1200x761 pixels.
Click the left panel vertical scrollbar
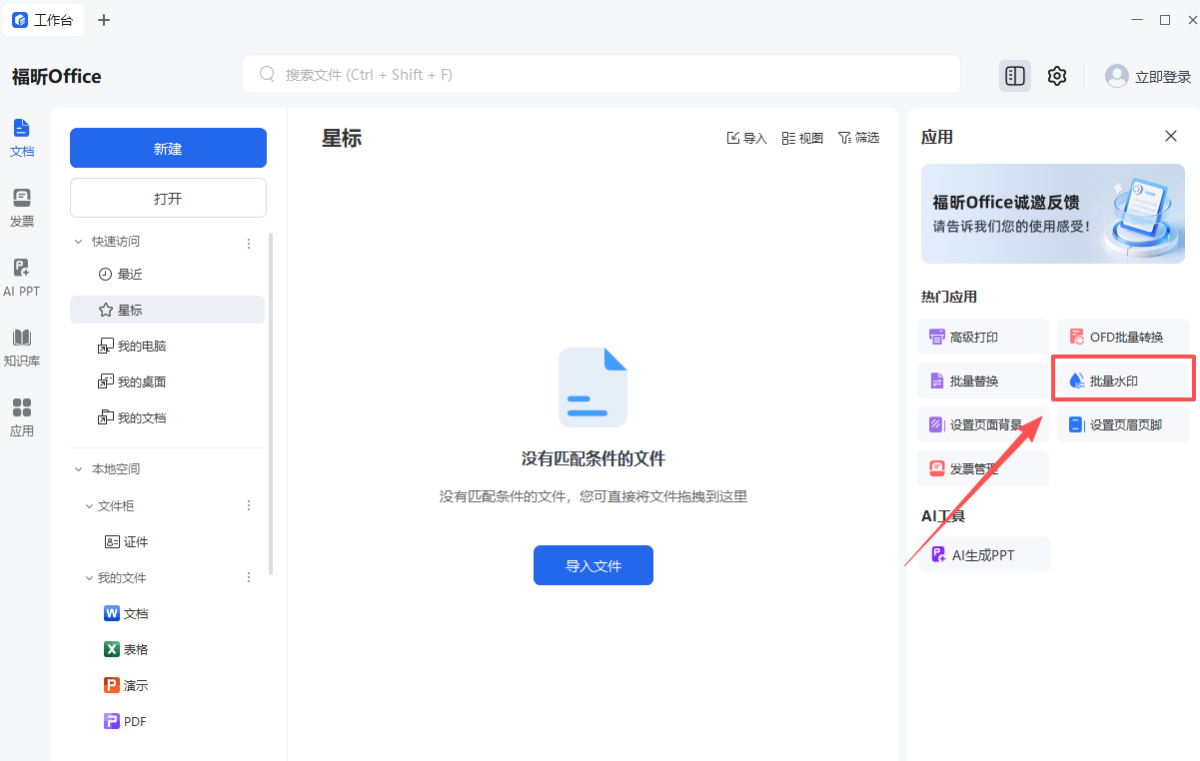[x=271, y=403]
